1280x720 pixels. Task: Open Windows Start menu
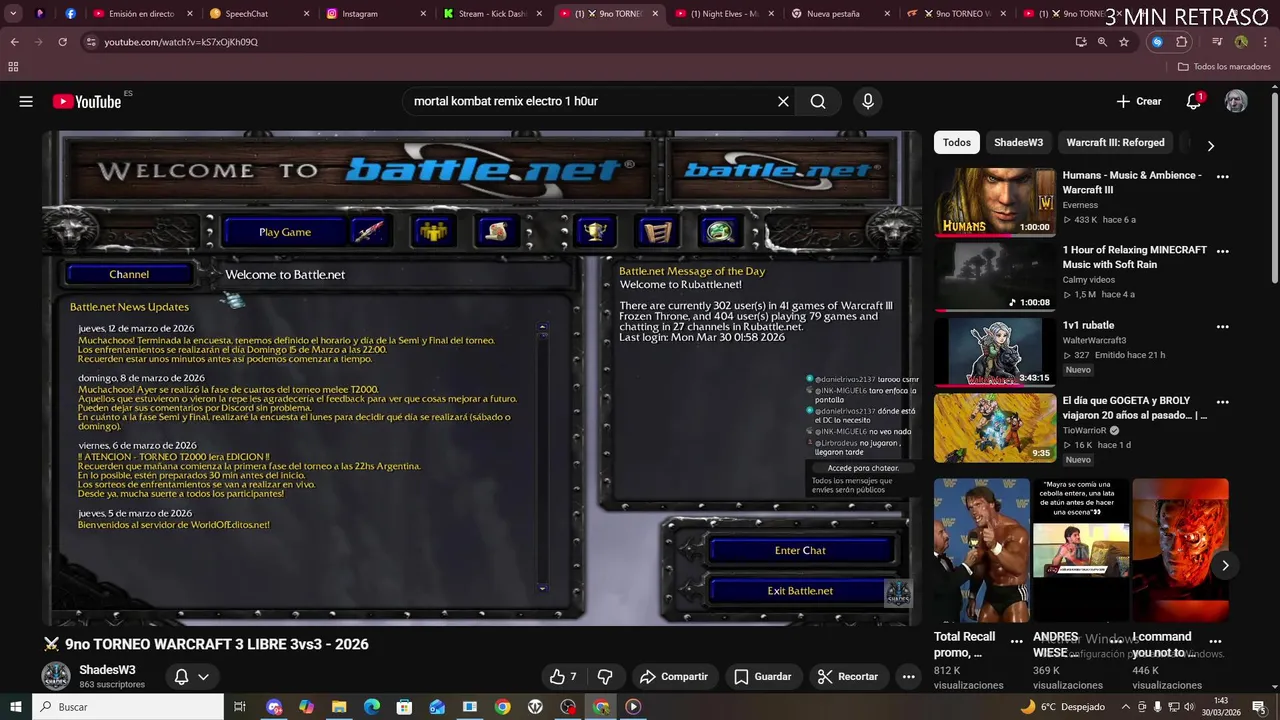pyautogui.click(x=16, y=707)
